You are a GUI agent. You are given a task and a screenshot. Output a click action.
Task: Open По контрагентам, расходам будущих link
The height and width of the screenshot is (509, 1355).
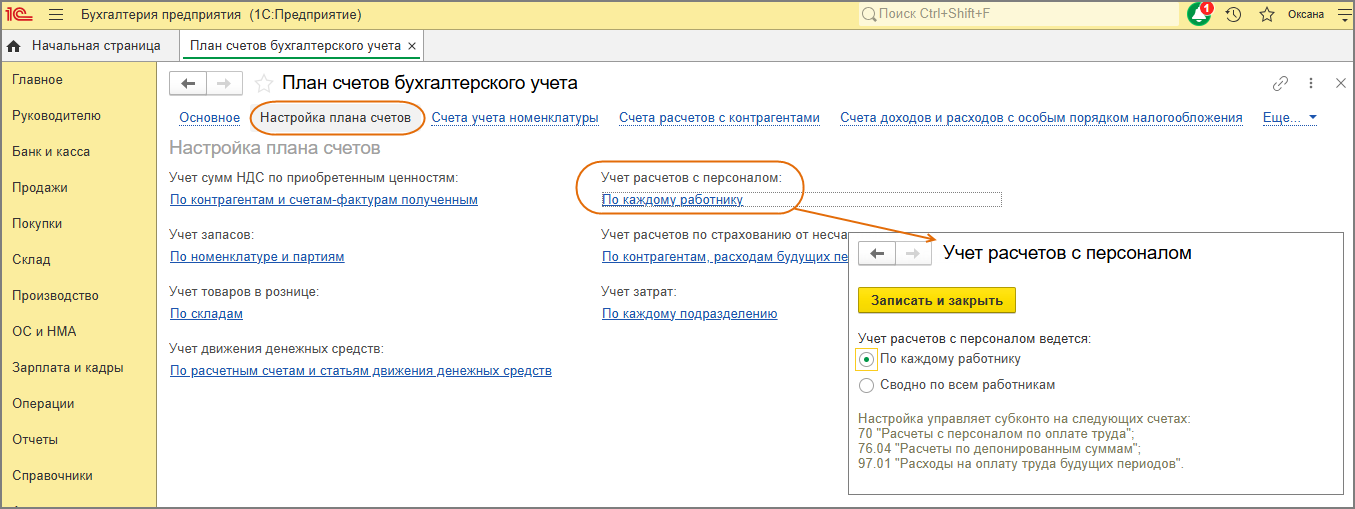coord(725,257)
